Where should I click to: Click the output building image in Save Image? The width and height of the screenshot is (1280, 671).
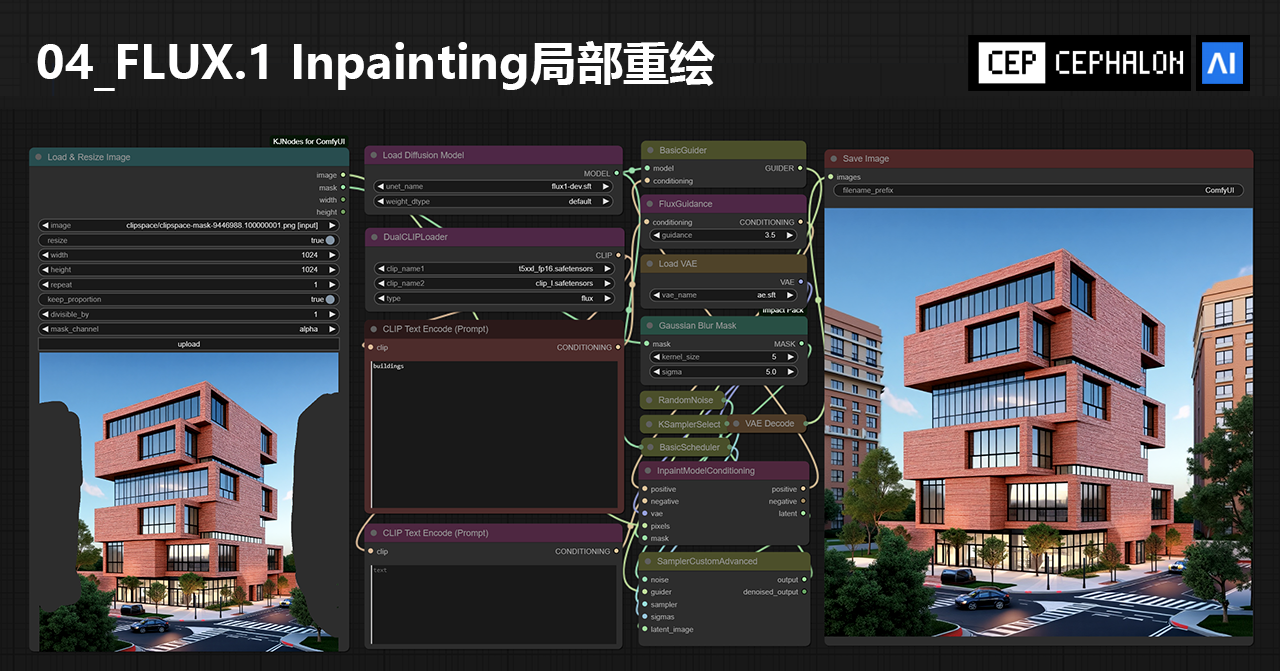click(1039, 423)
